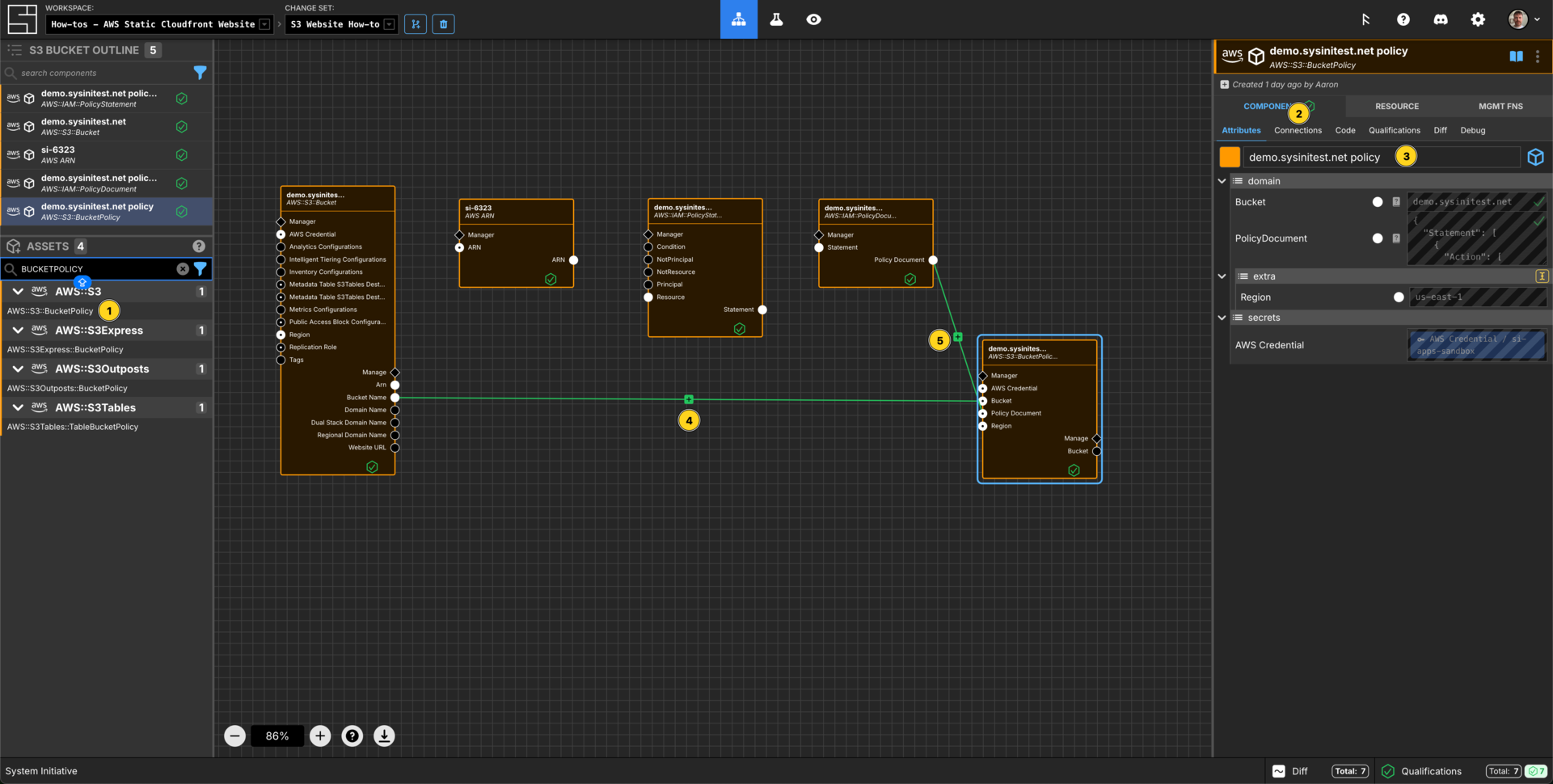The height and width of the screenshot is (784, 1553).
Task: Toggle the Bucket attribute socket control
Action: click(1378, 202)
